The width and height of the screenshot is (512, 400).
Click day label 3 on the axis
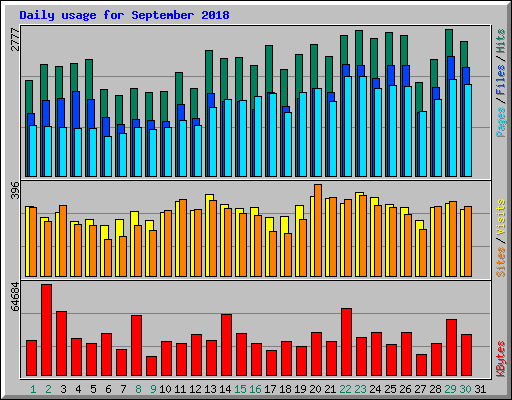point(63,389)
